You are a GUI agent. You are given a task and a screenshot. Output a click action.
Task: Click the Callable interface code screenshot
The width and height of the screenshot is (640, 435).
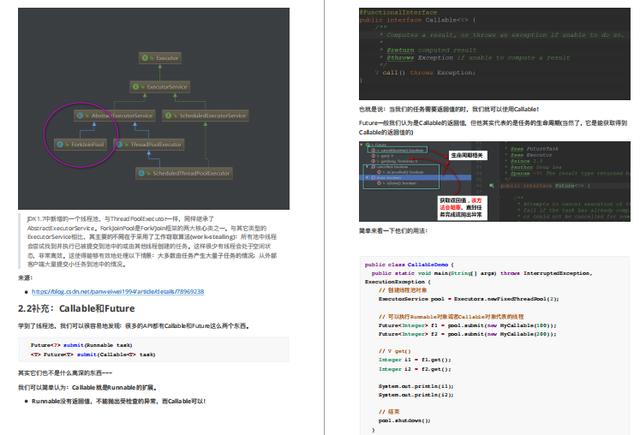(495, 53)
